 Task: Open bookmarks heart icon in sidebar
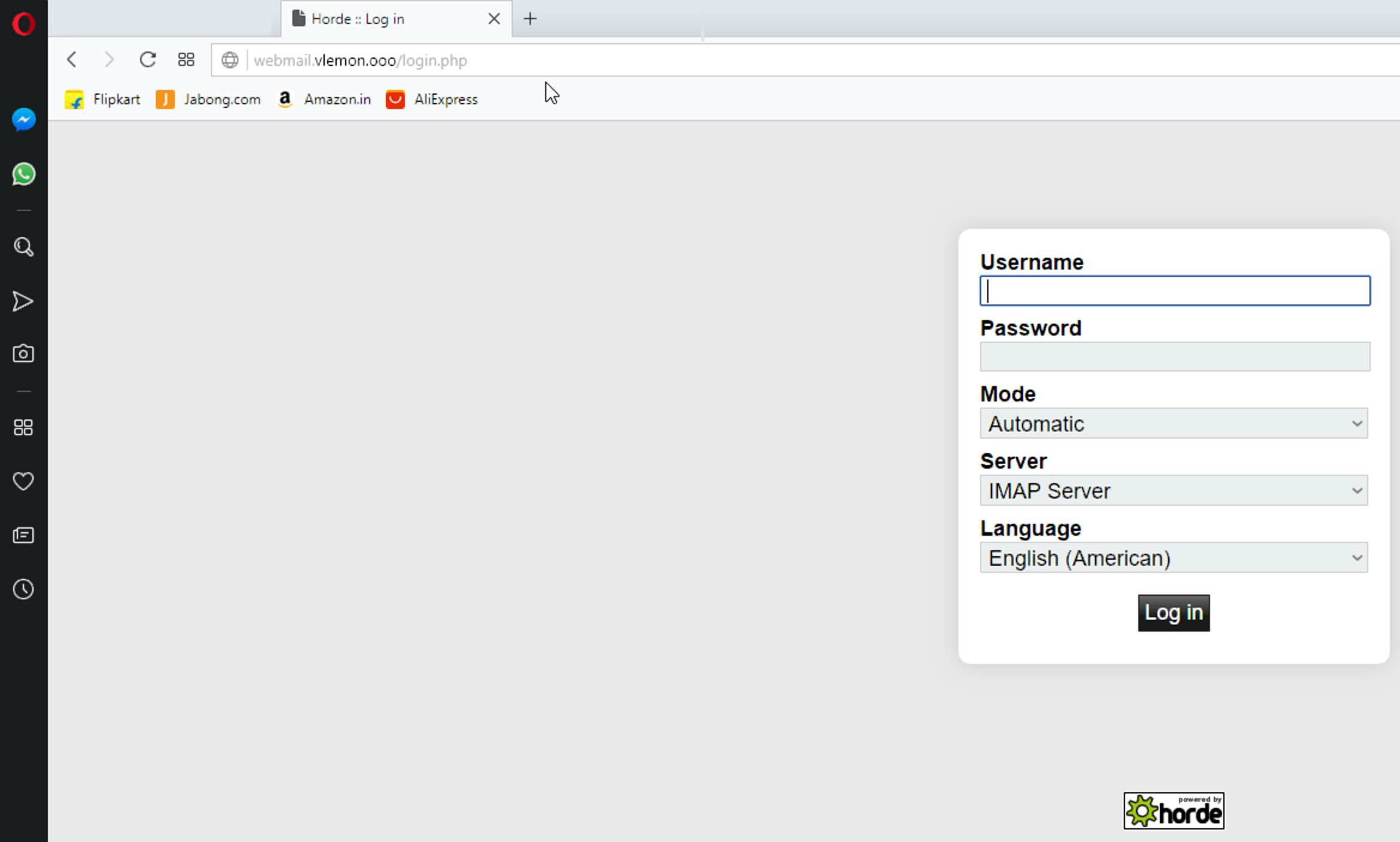(23, 481)
